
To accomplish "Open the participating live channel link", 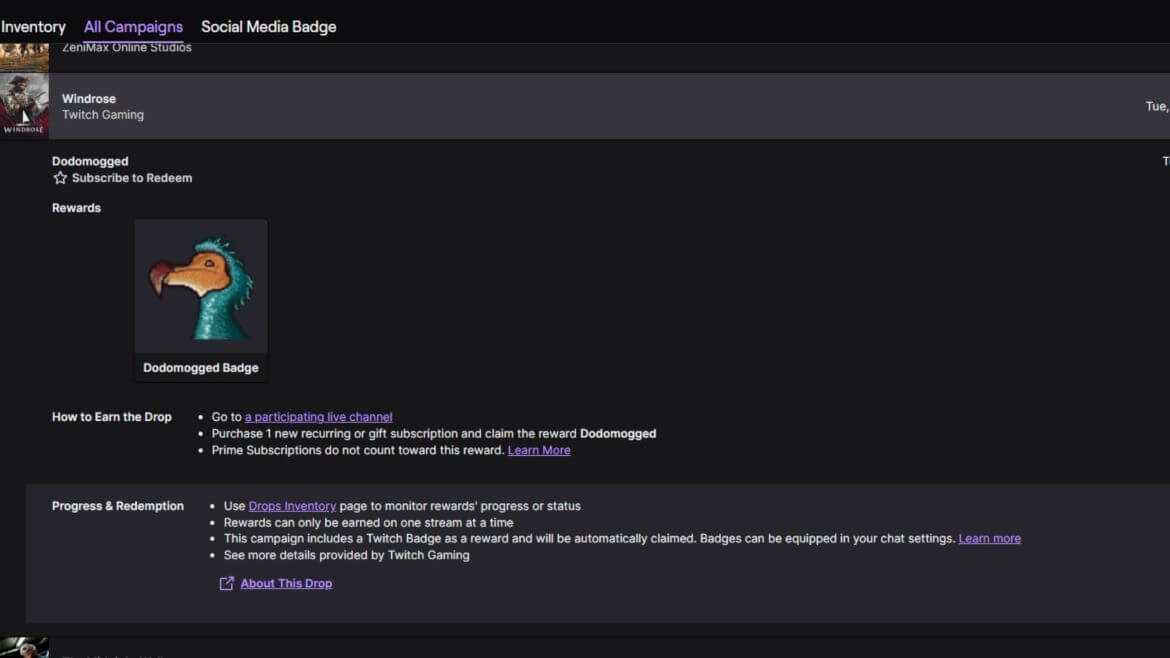I will click(x=318, y=417).
